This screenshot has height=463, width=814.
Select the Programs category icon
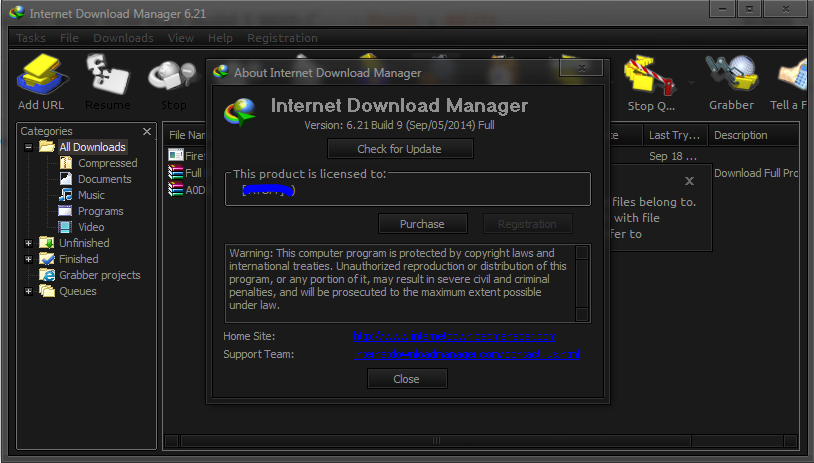[65, 211]
